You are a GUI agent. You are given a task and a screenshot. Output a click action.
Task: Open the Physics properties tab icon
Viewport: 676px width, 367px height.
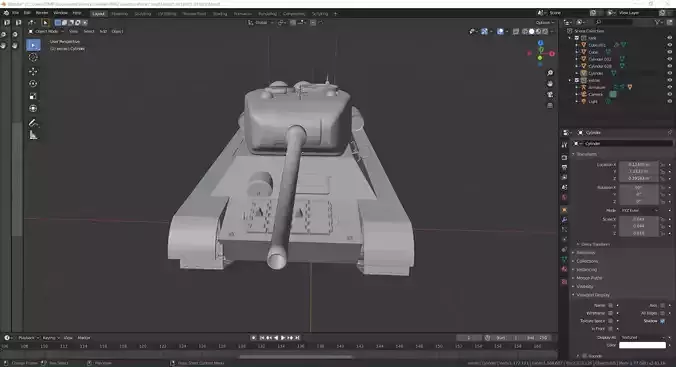[x=564, y=239]
